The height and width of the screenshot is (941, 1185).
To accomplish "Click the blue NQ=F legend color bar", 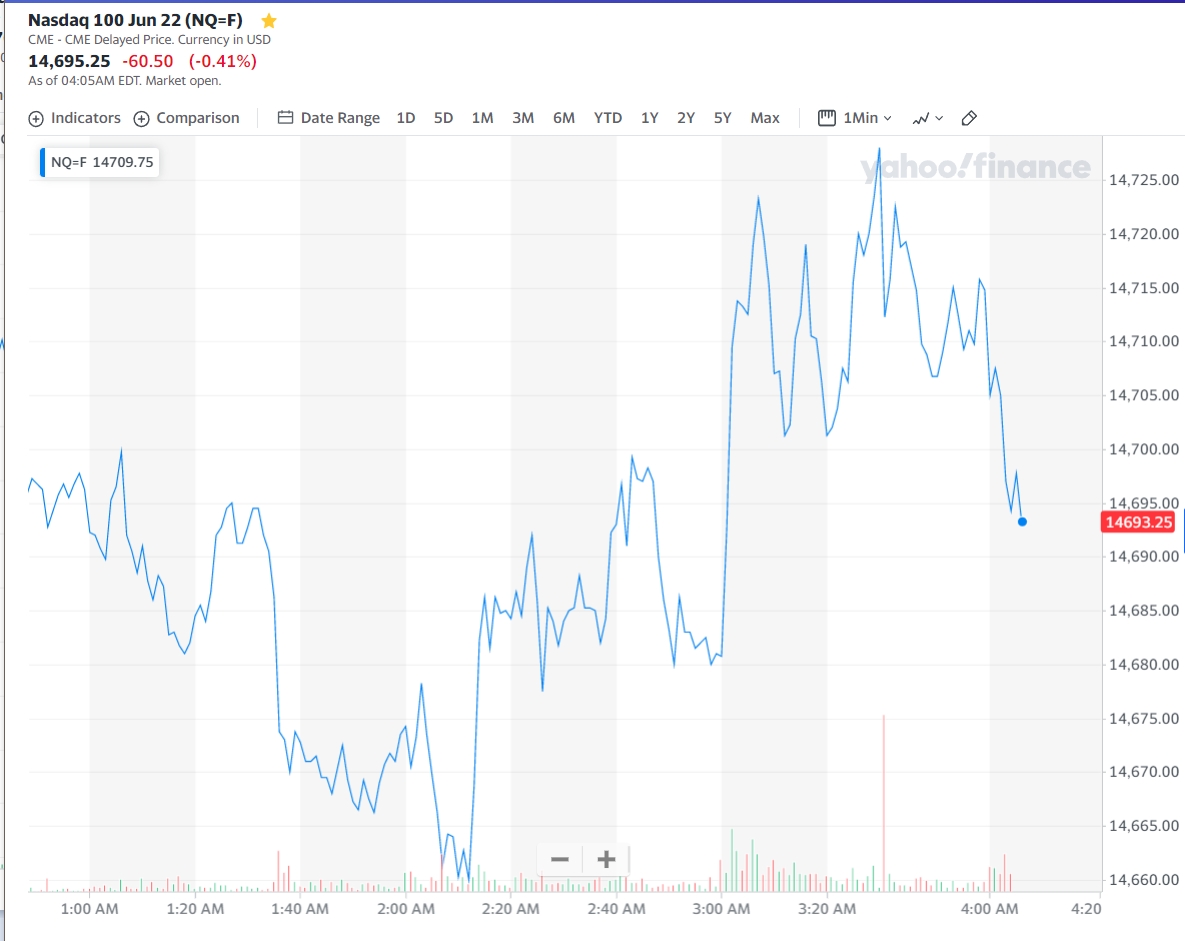I will pos(42,162).
